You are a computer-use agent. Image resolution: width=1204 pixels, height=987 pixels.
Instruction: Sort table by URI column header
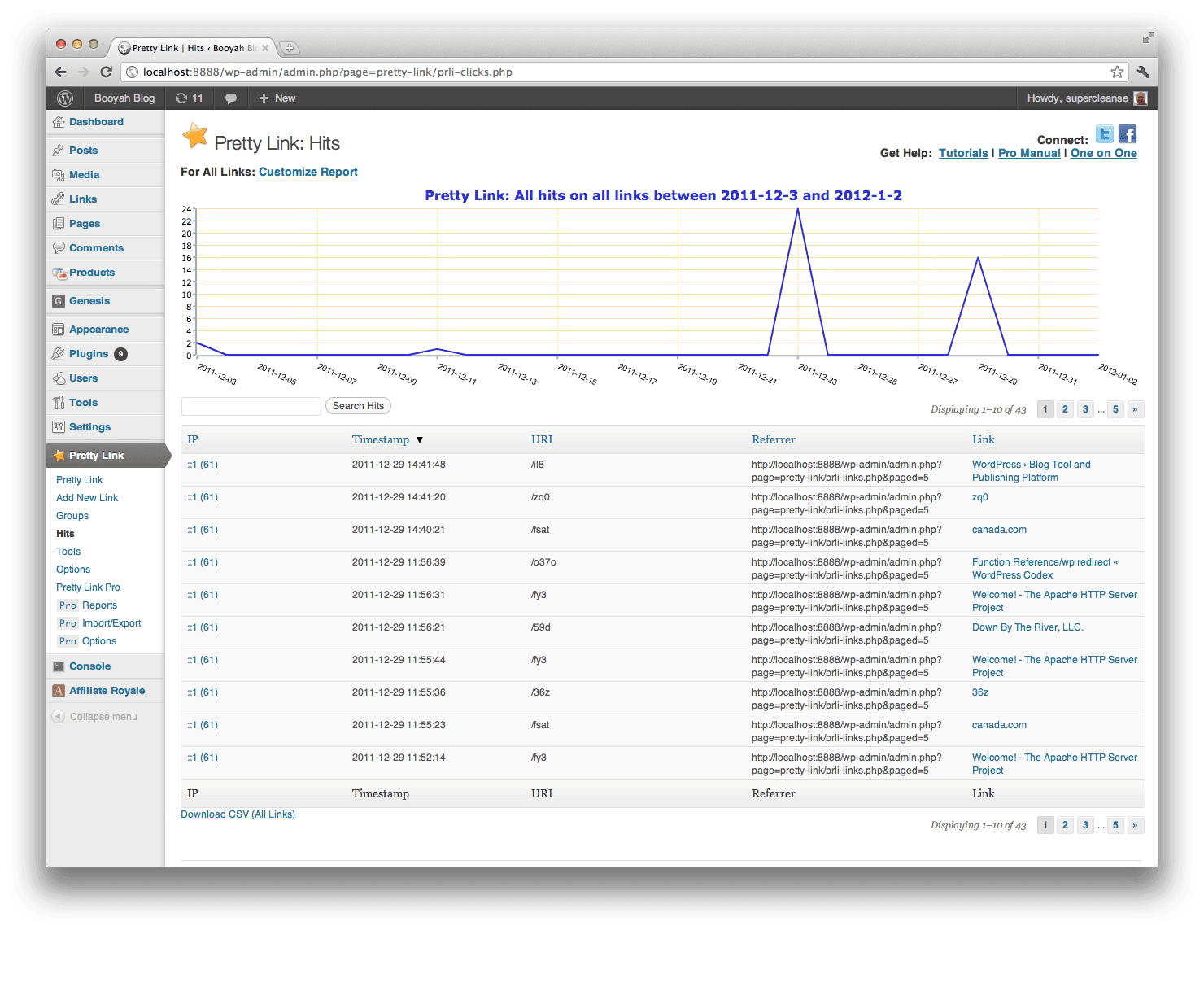coord(542,439)
